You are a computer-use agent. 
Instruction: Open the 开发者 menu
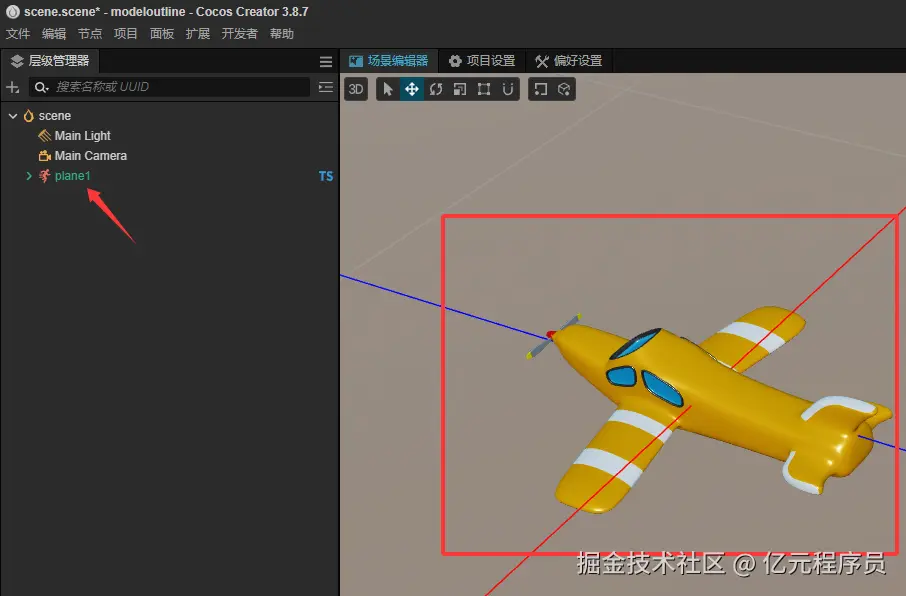tap(239, 34)
